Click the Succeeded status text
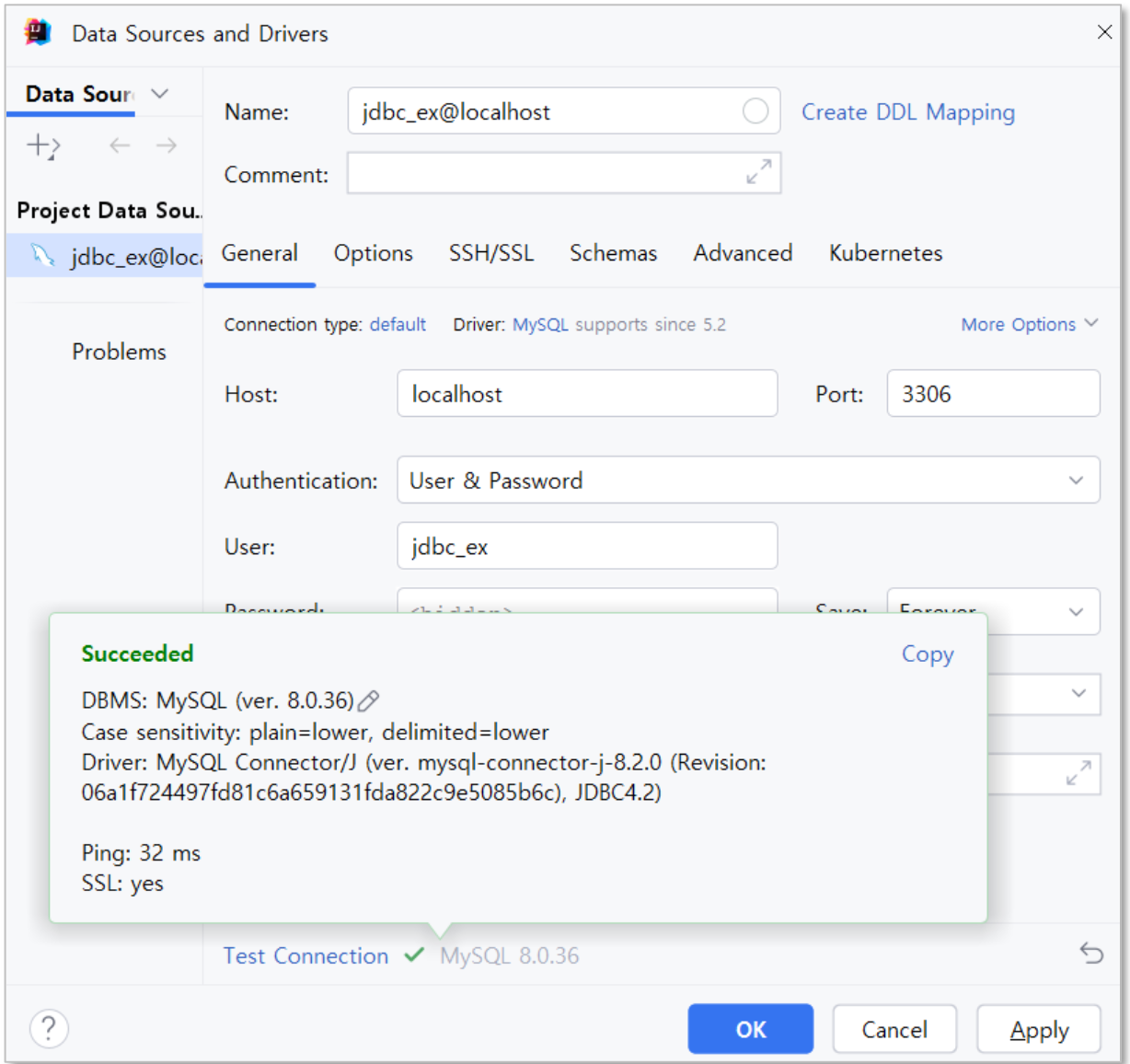1130x1064 pixels. tap(137, 653)
